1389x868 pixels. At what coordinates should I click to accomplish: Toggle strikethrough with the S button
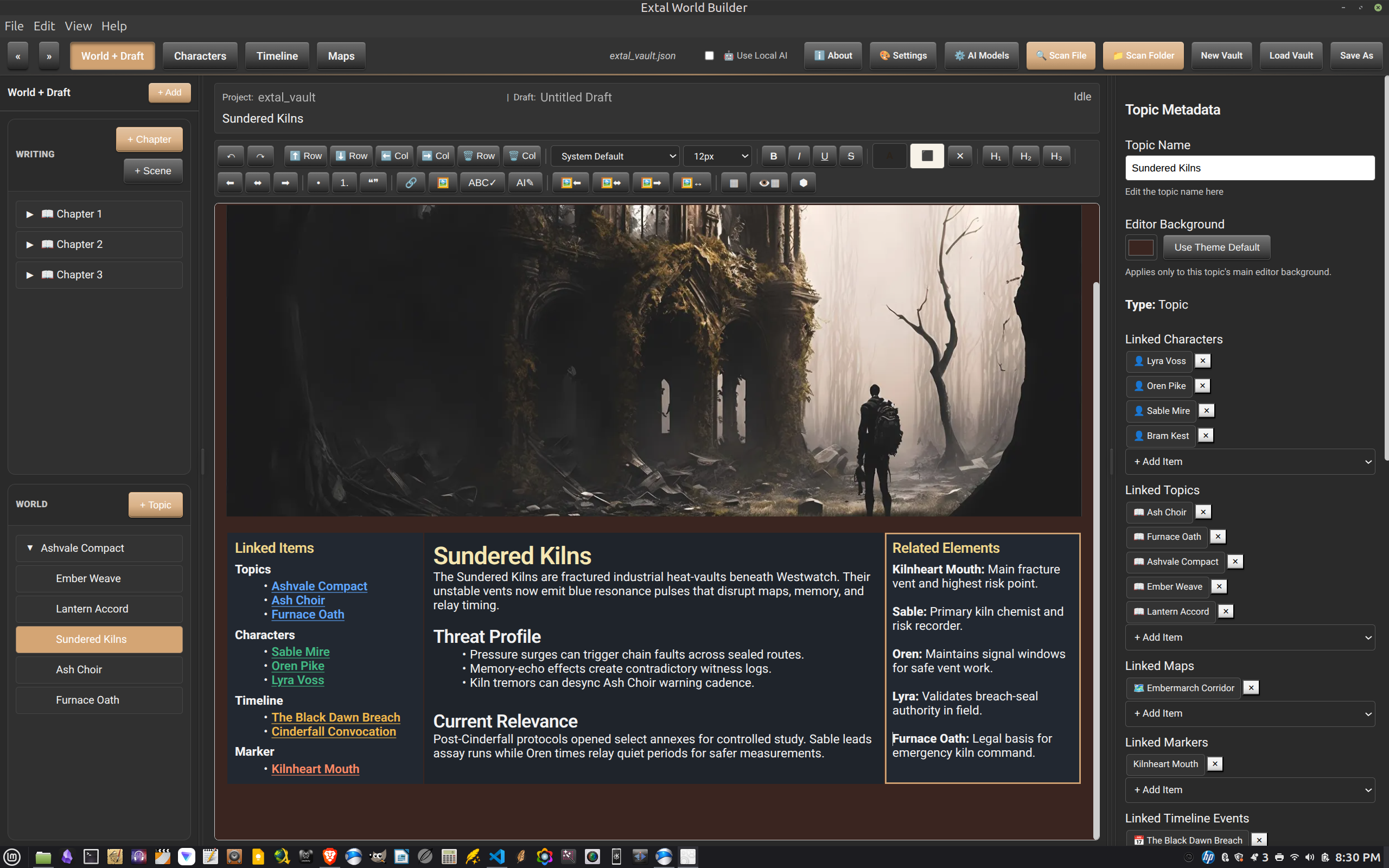pyautogui.click(x=851, y=156)
